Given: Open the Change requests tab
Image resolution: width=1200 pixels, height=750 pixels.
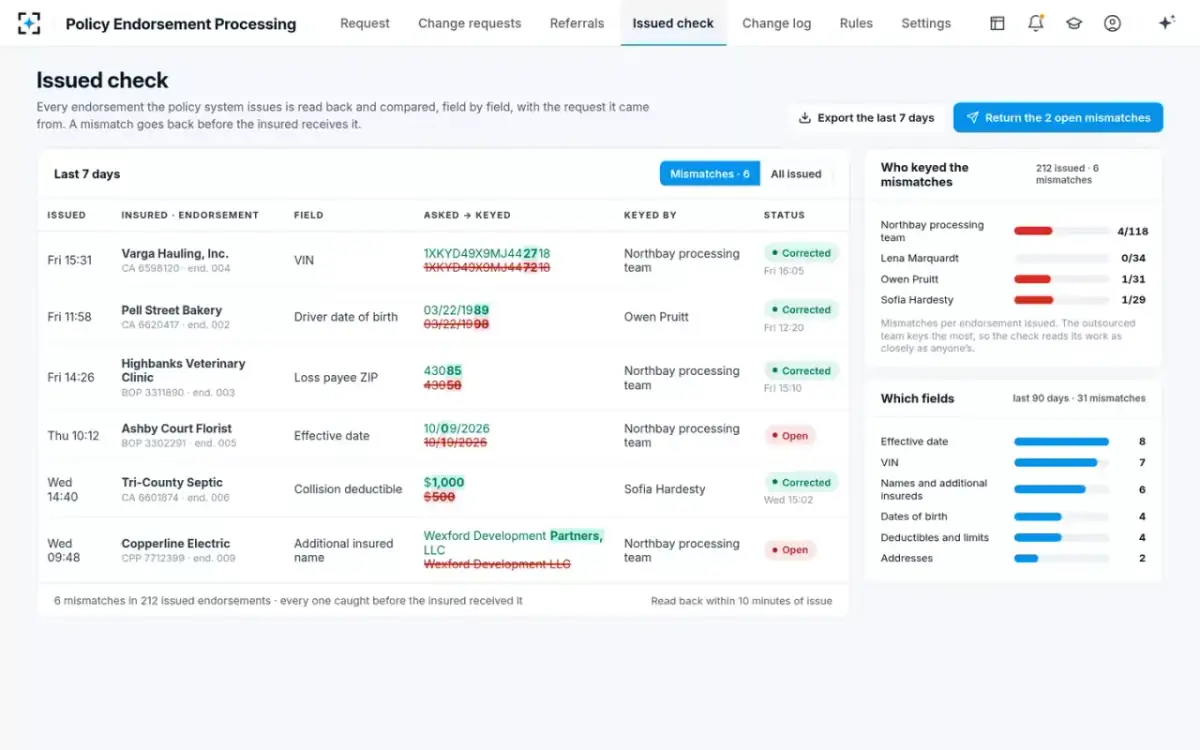Looking at the screenshot, I should [470, 23].
